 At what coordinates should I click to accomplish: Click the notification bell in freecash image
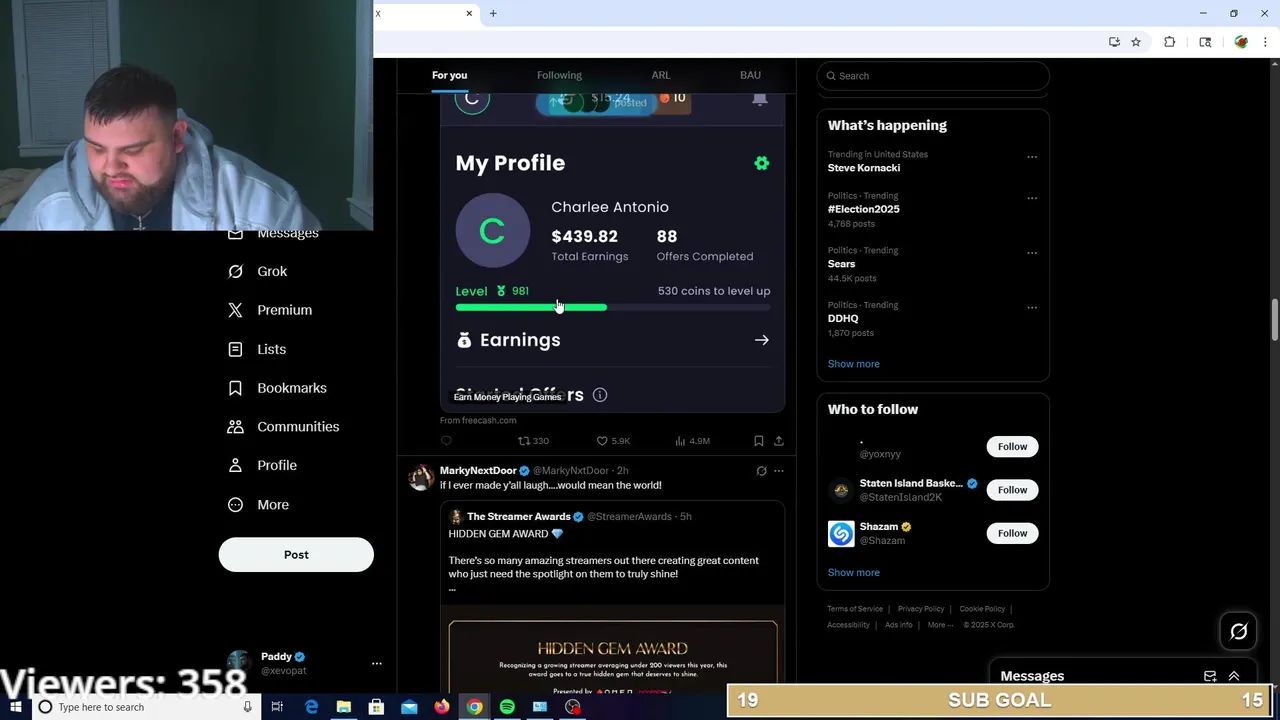tap(760, 98)
